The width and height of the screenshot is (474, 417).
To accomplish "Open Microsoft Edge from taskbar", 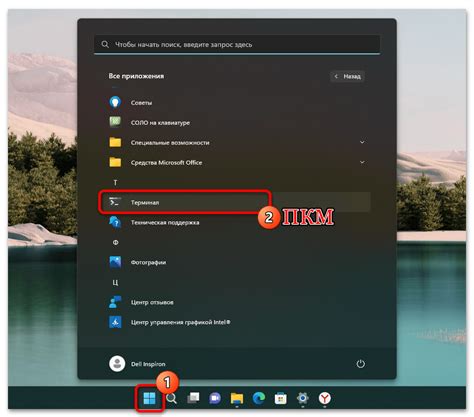I will [259, 398].
